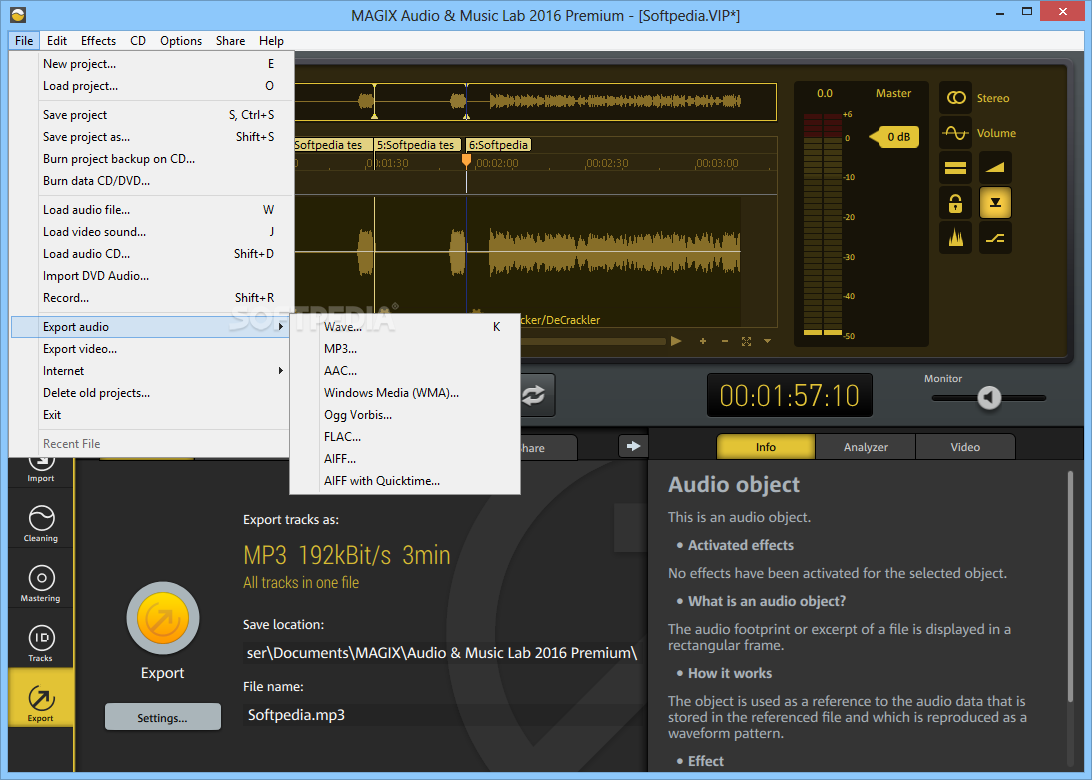Screen dimensions: 1092x780
Task: Expand the Internet submenu arrow
Action: 281,370
